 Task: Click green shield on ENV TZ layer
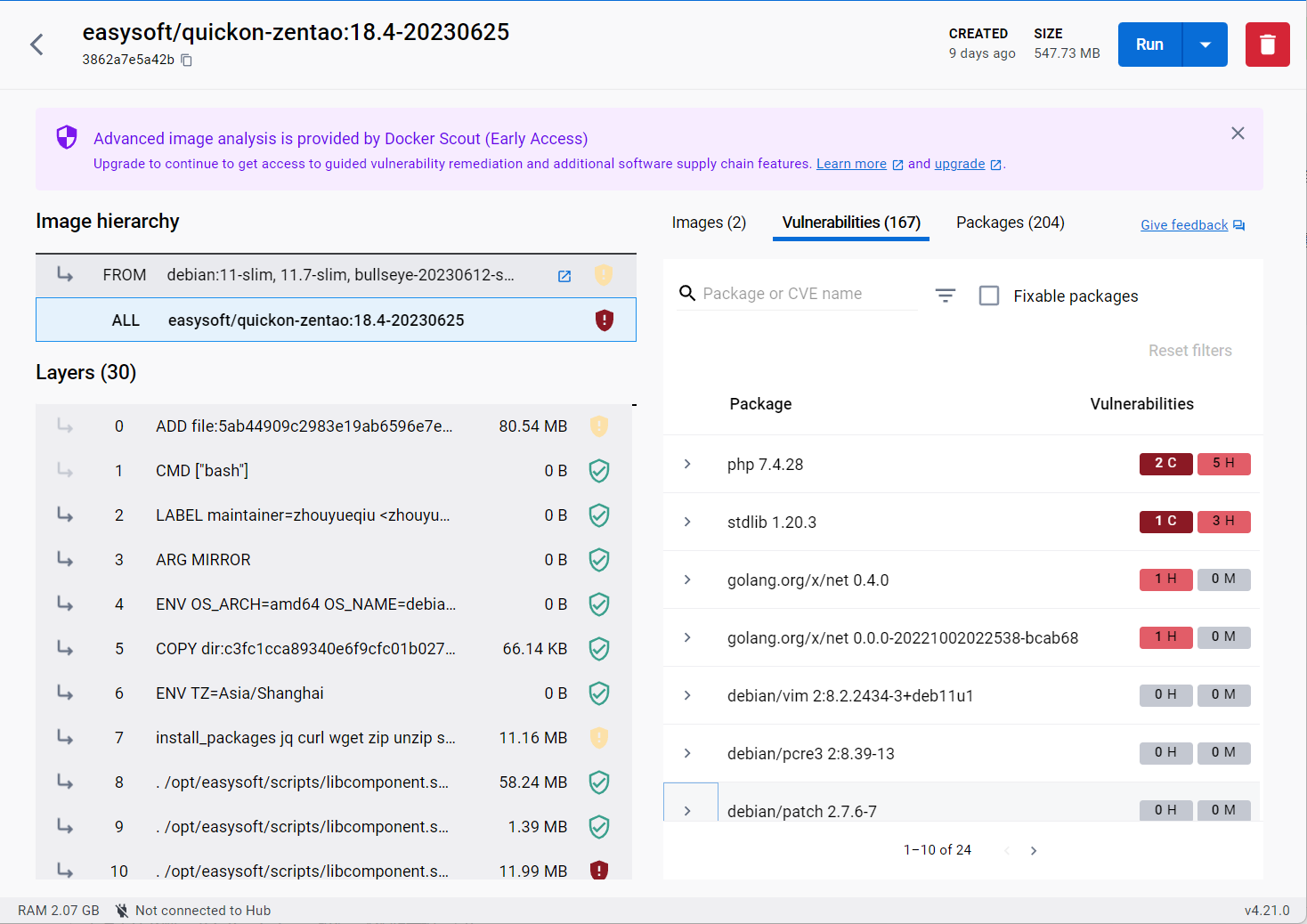pos(599,693)
